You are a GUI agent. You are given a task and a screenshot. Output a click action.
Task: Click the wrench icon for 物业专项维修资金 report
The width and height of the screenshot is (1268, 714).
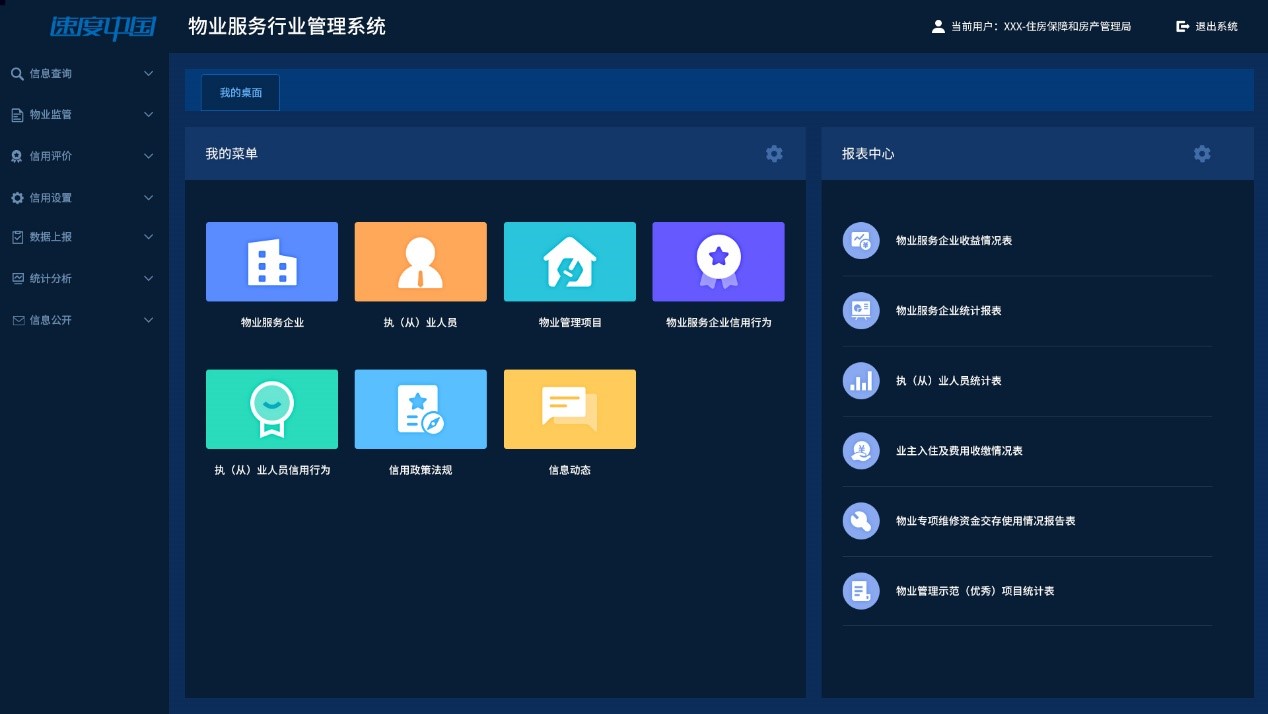click(x=860, y=521)
